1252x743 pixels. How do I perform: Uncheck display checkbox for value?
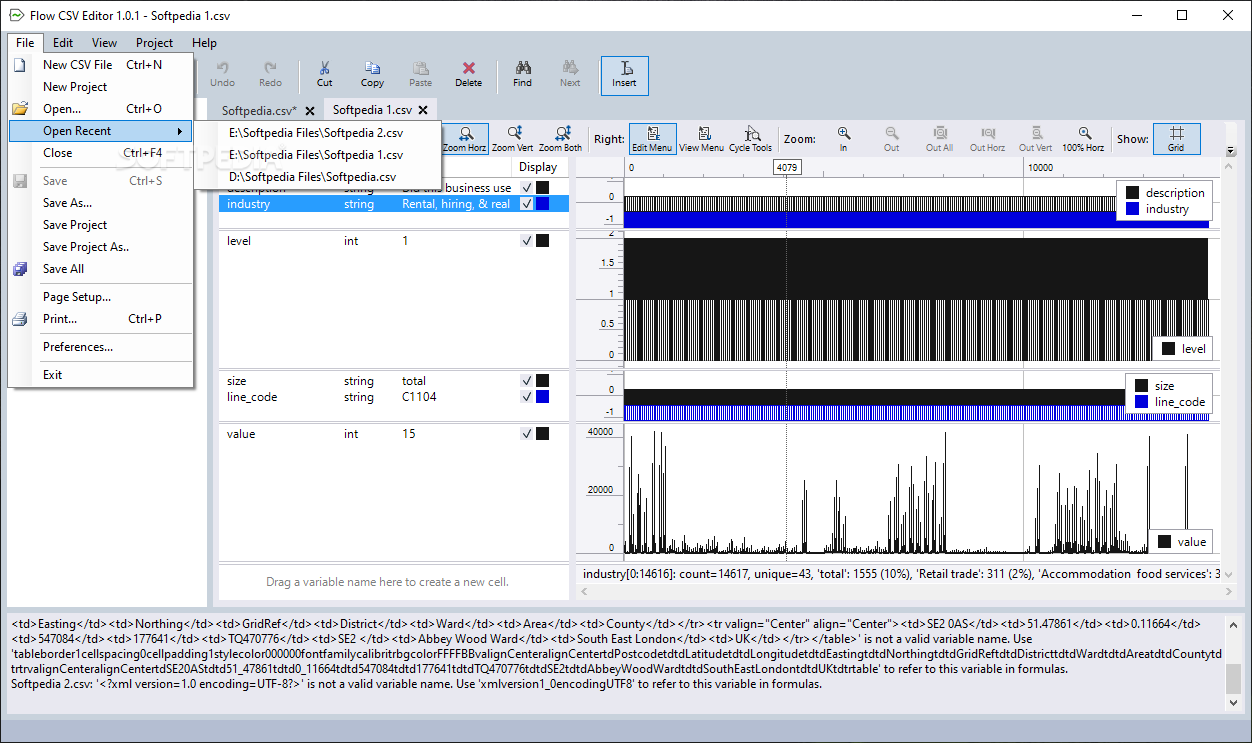point(527,434)
